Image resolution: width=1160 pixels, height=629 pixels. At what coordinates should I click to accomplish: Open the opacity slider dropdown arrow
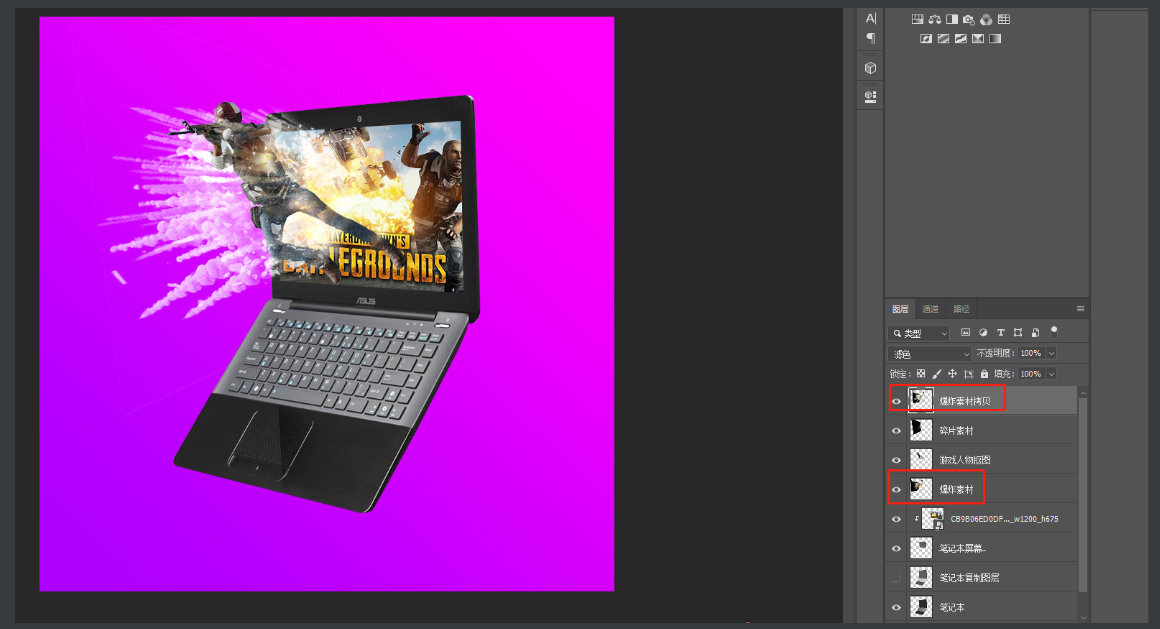click(1051, 353)
